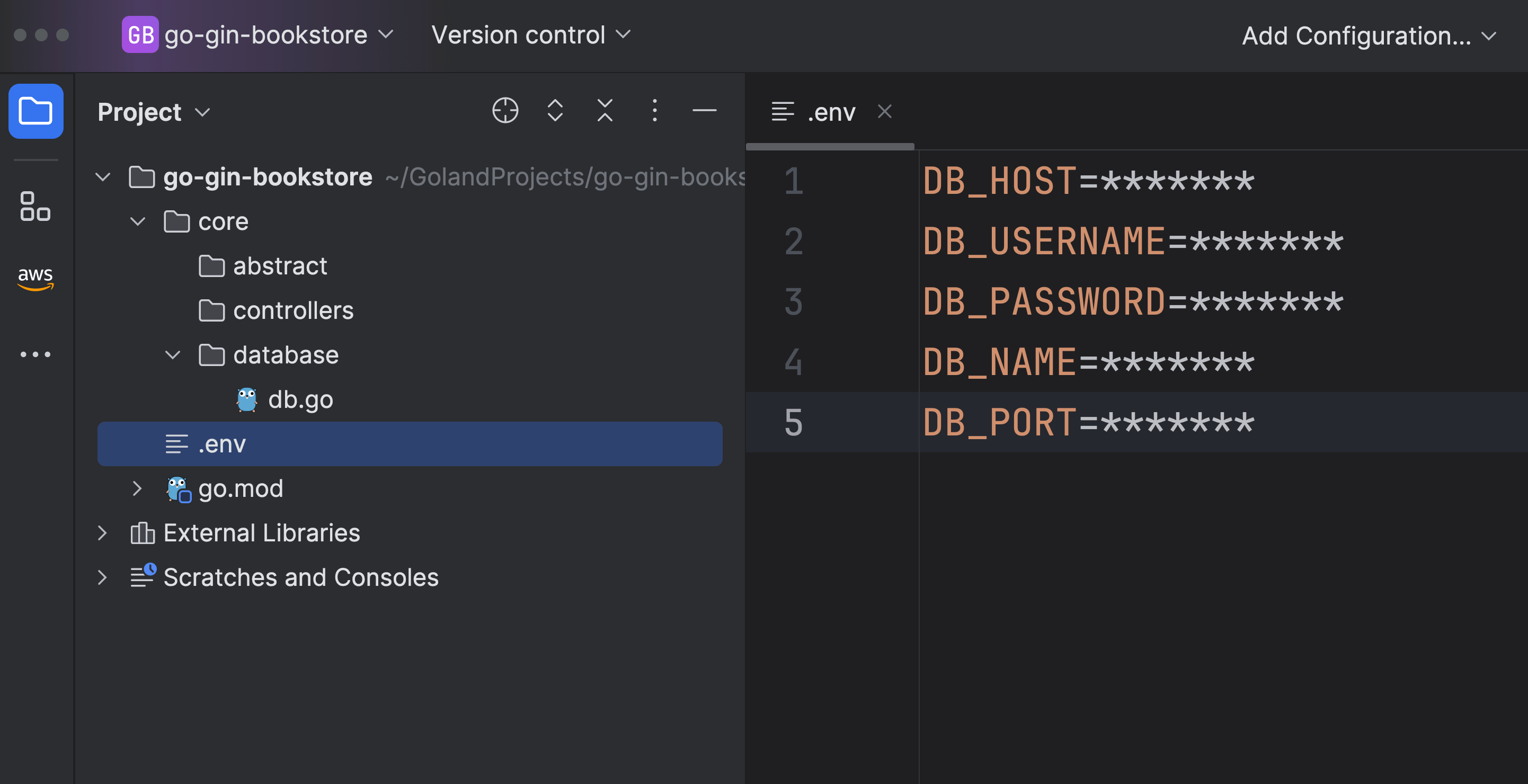The height and width of the screenshot is (784, 1528).
Task: Open the Structure tool window icon
Action: click(35, 206)
